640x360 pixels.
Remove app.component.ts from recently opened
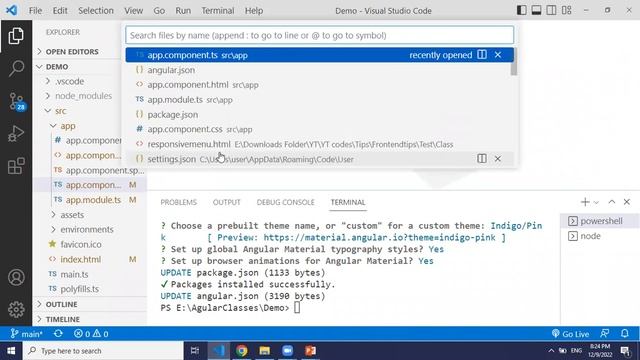[x=498, y=55]
